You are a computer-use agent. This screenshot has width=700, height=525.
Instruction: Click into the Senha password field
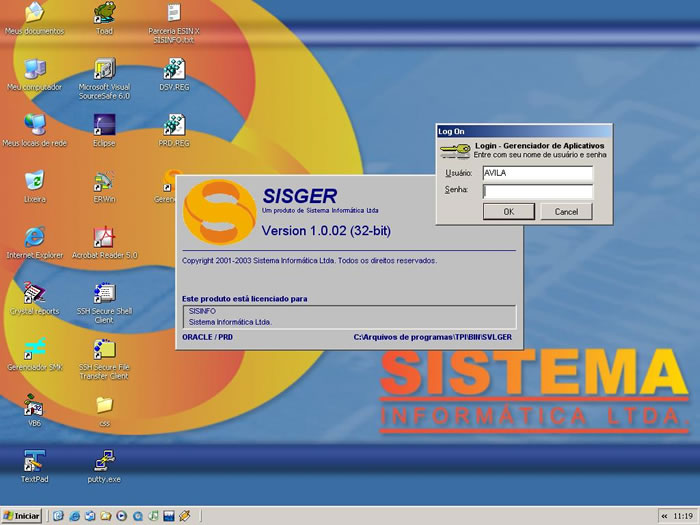point(538,192)
